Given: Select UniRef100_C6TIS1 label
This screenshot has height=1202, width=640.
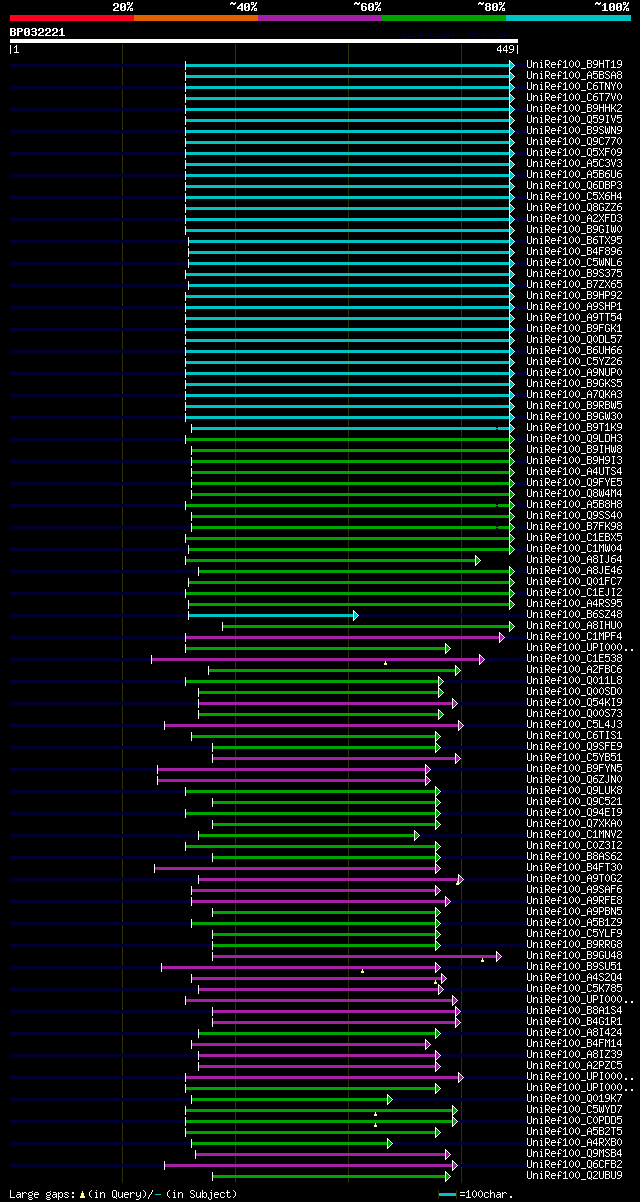Looking at the screenshot, I should point(574,735).
